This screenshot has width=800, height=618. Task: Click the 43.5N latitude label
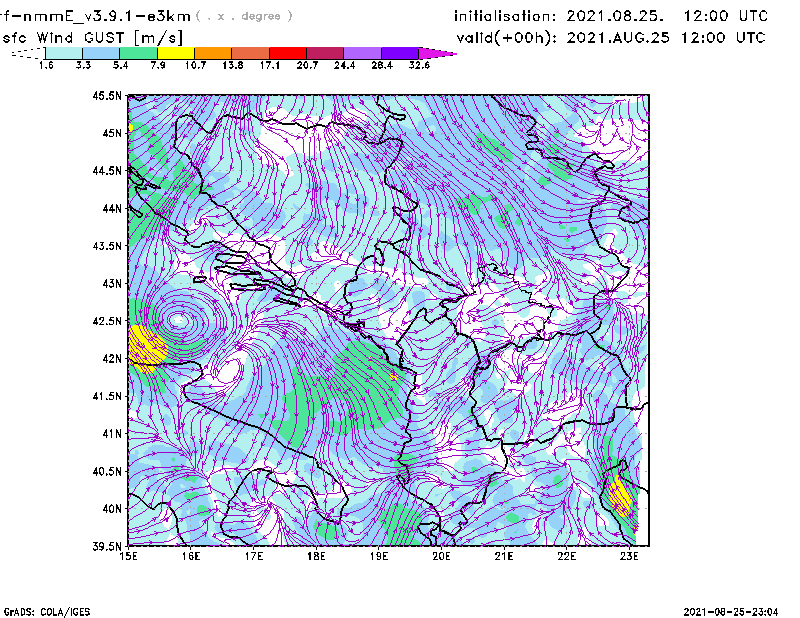pos(107,246)
